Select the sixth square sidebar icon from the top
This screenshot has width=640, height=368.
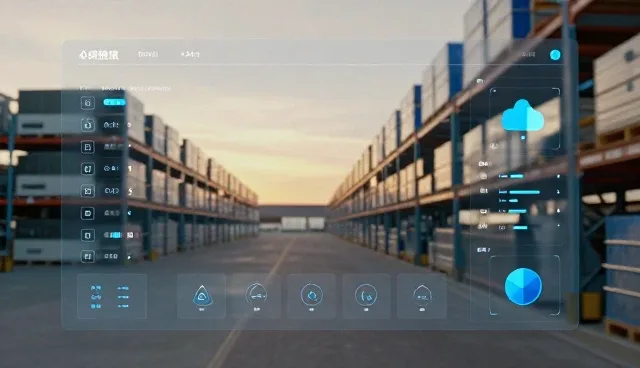[x=88, y=213]
